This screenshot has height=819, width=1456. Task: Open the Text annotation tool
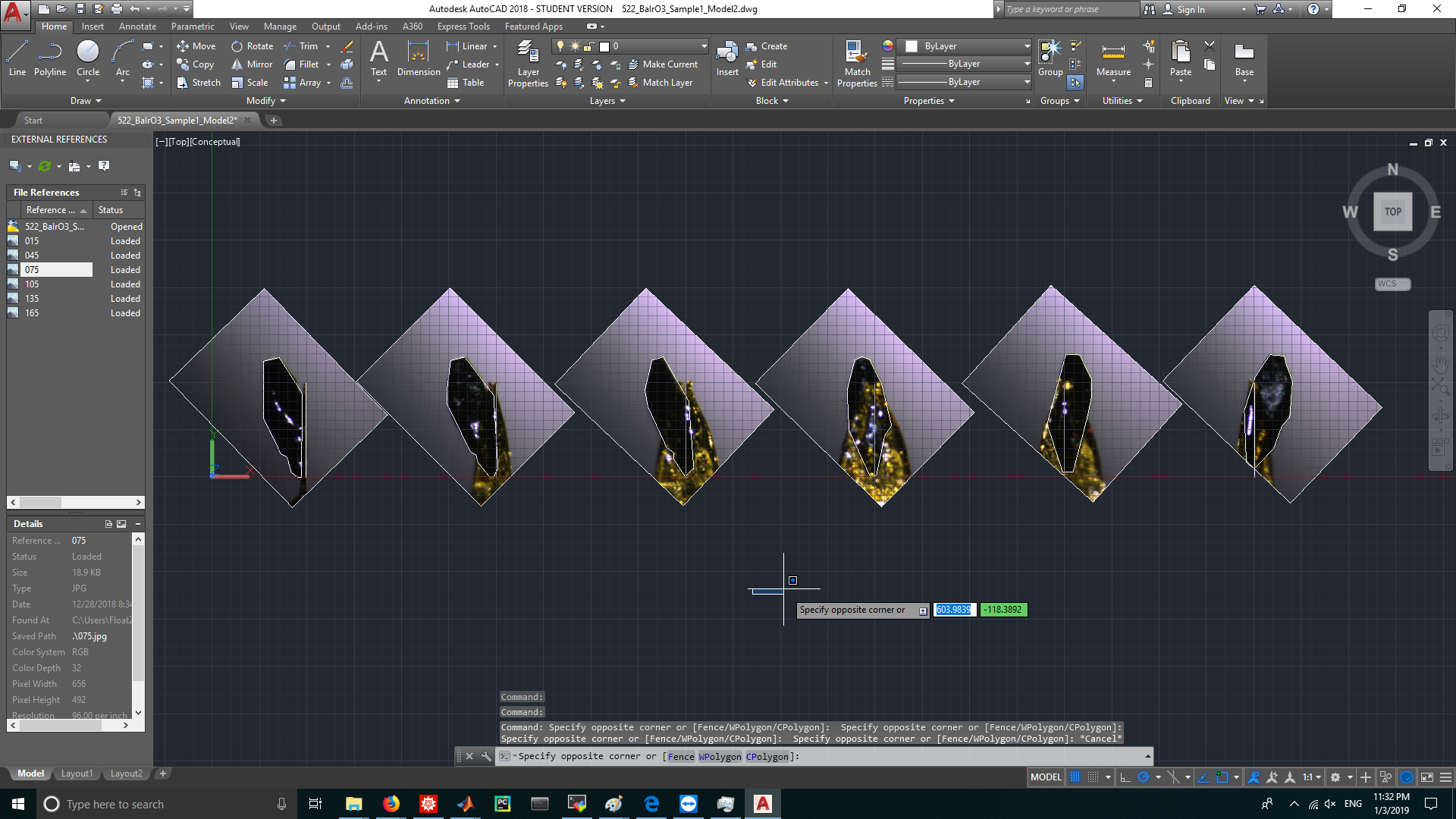tap(378, 59)
